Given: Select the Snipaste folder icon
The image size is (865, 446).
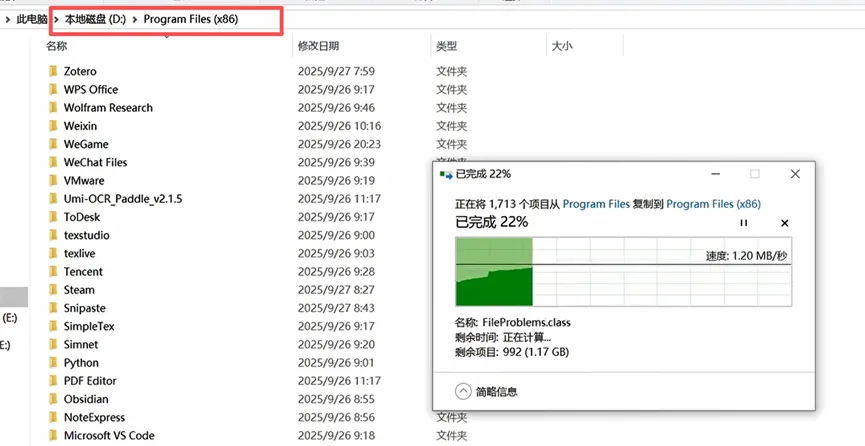Looking at the screenshot, I should click(x=54, y=308).
